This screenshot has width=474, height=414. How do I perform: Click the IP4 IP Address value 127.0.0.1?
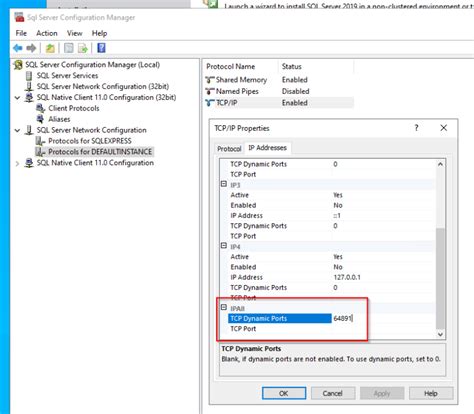click(x=347, y=277)
